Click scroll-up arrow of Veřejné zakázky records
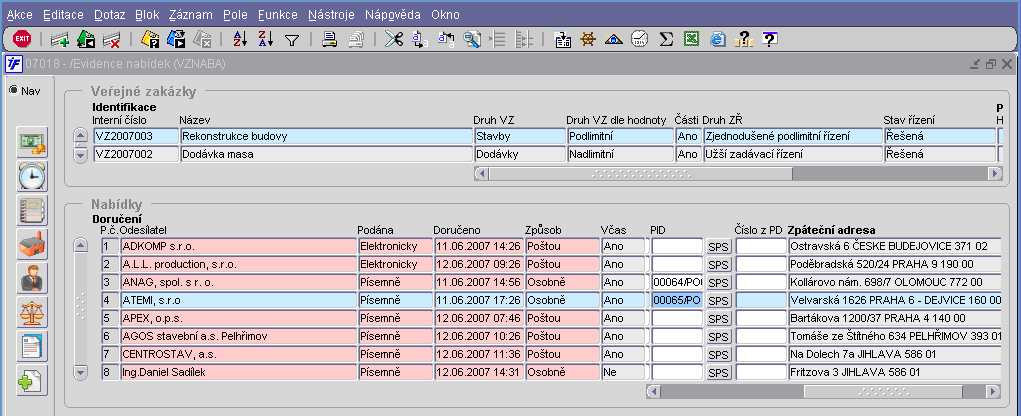This screenshot has width=1021, height=416. 81,137
